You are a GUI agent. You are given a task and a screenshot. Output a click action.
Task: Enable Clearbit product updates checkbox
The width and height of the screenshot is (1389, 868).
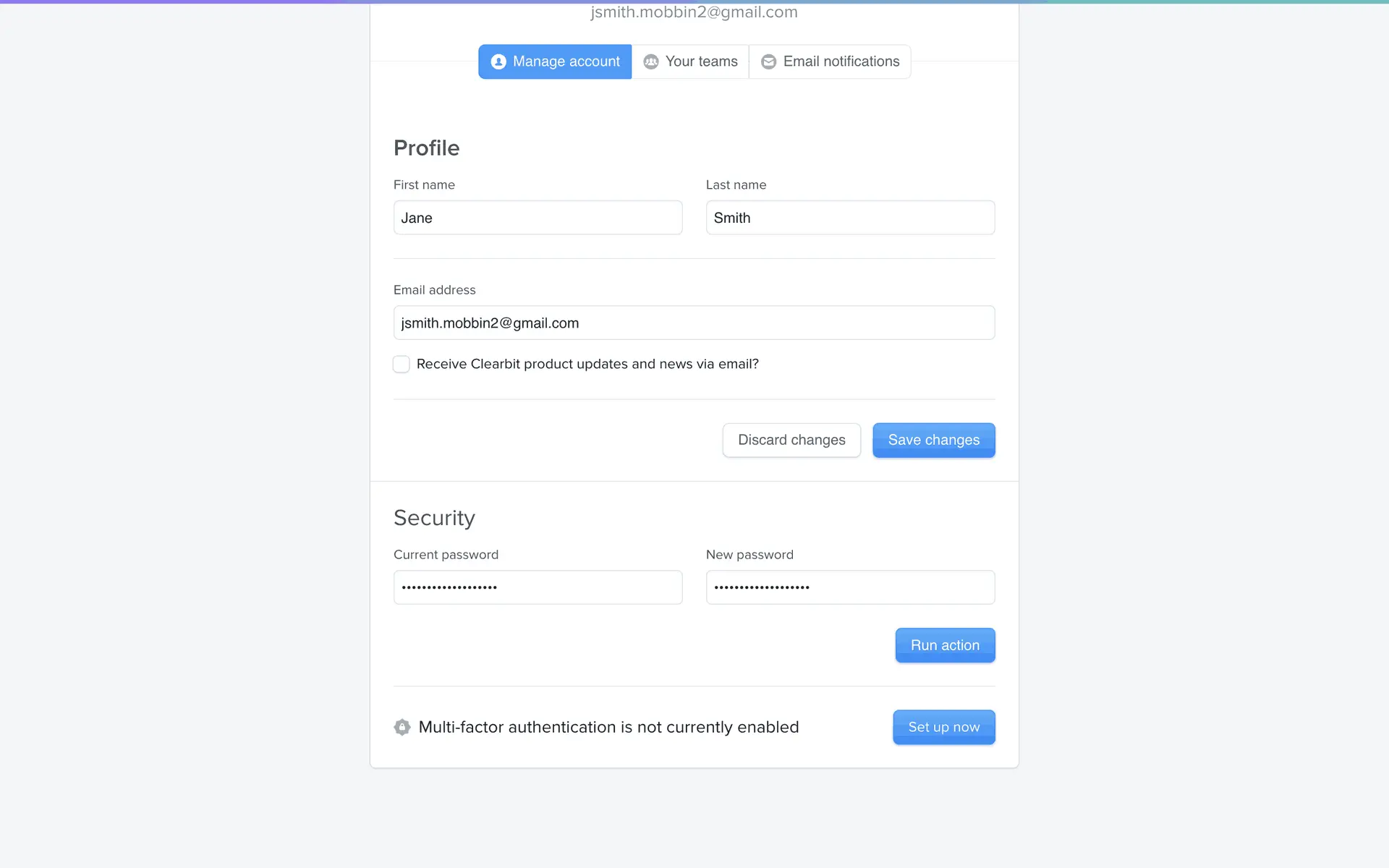tap(402, 364)
